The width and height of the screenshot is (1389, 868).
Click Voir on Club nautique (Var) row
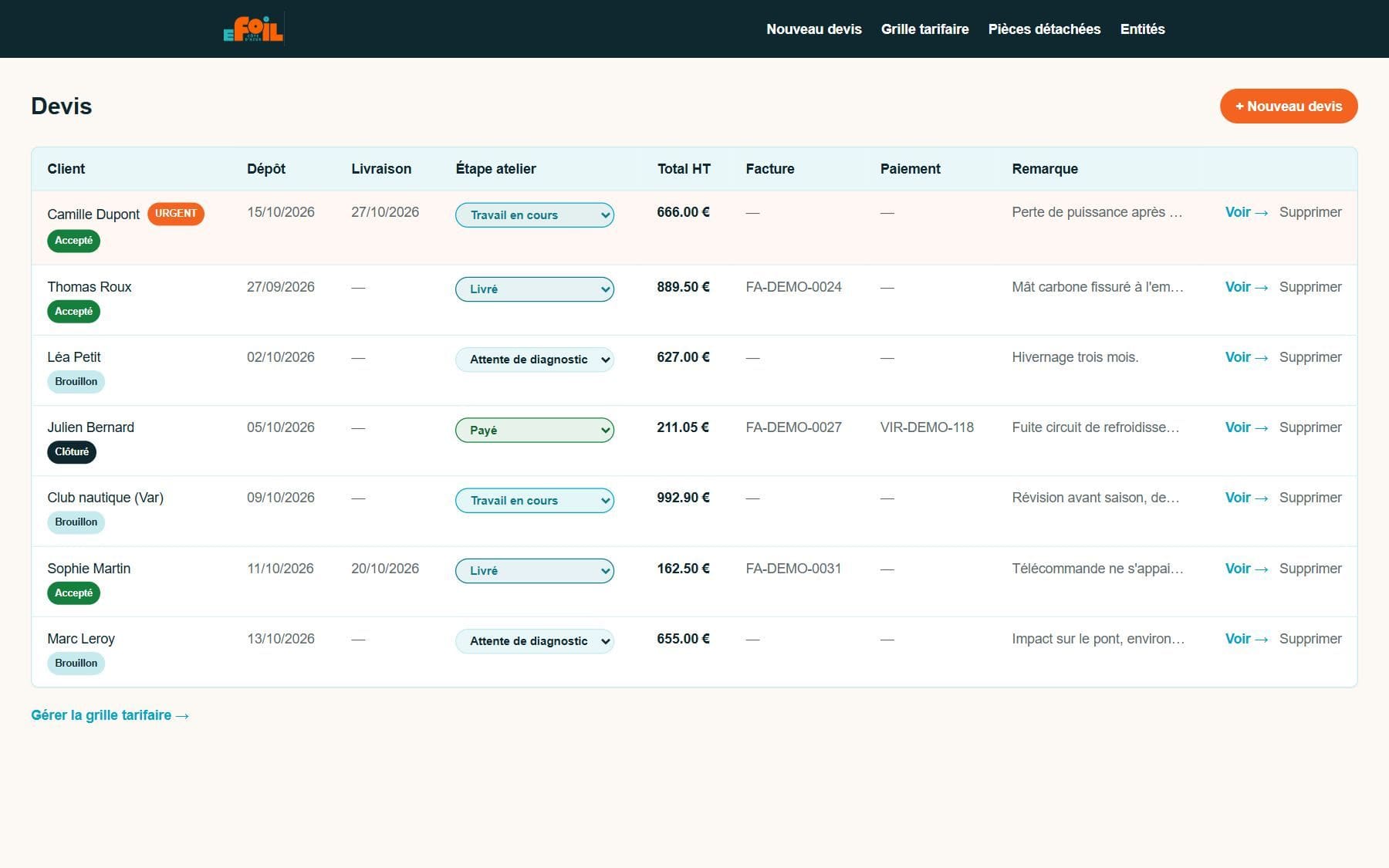click(x=1246, y=498)
